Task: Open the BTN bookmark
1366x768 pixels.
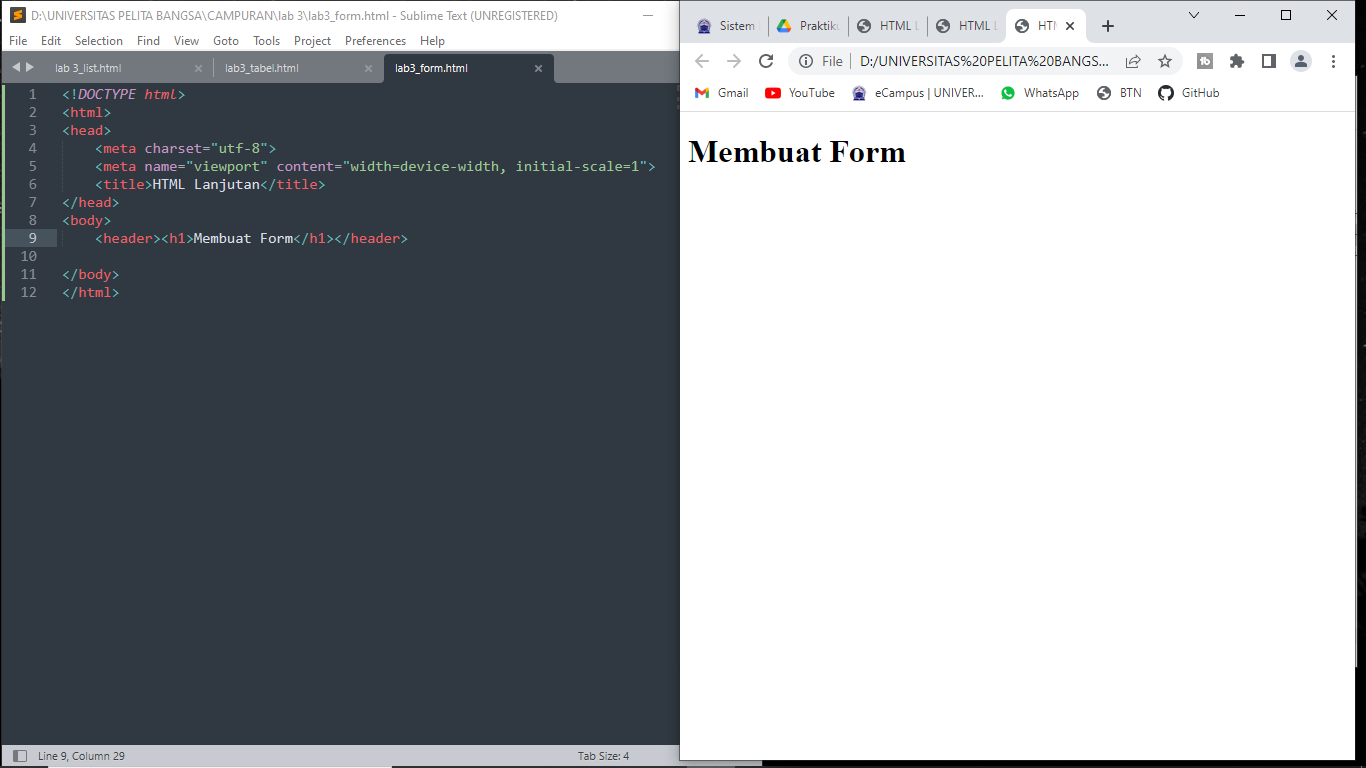Action: pos(1119,92)
